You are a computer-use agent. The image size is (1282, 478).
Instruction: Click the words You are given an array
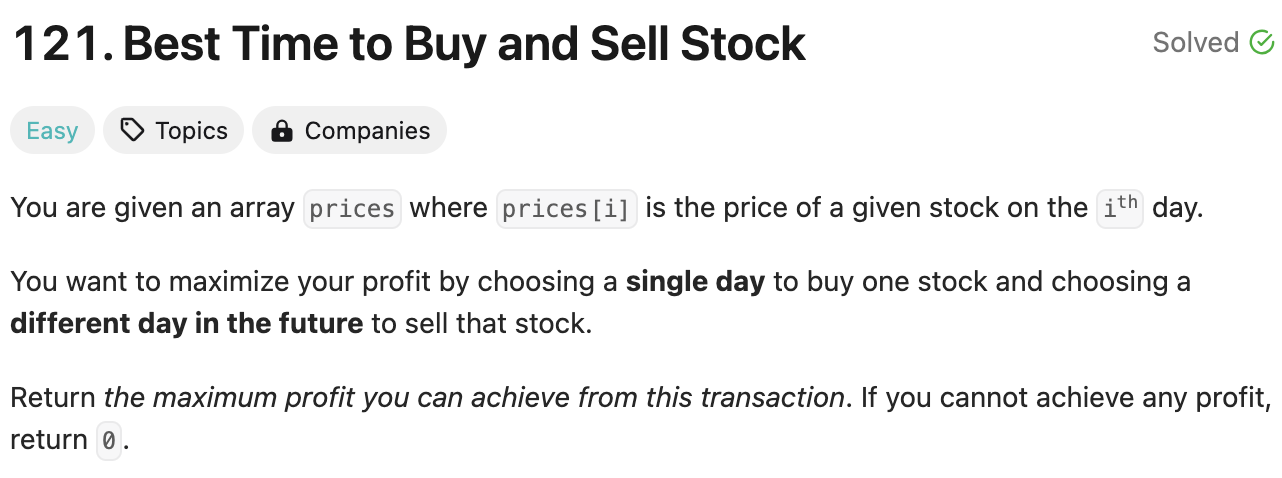tap(152, 208)
